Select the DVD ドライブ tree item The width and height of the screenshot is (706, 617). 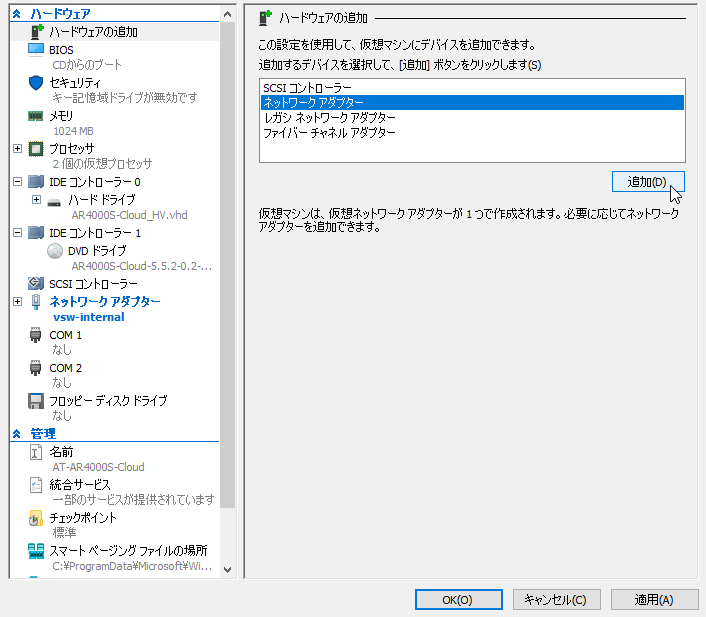[x=97, y=251]
